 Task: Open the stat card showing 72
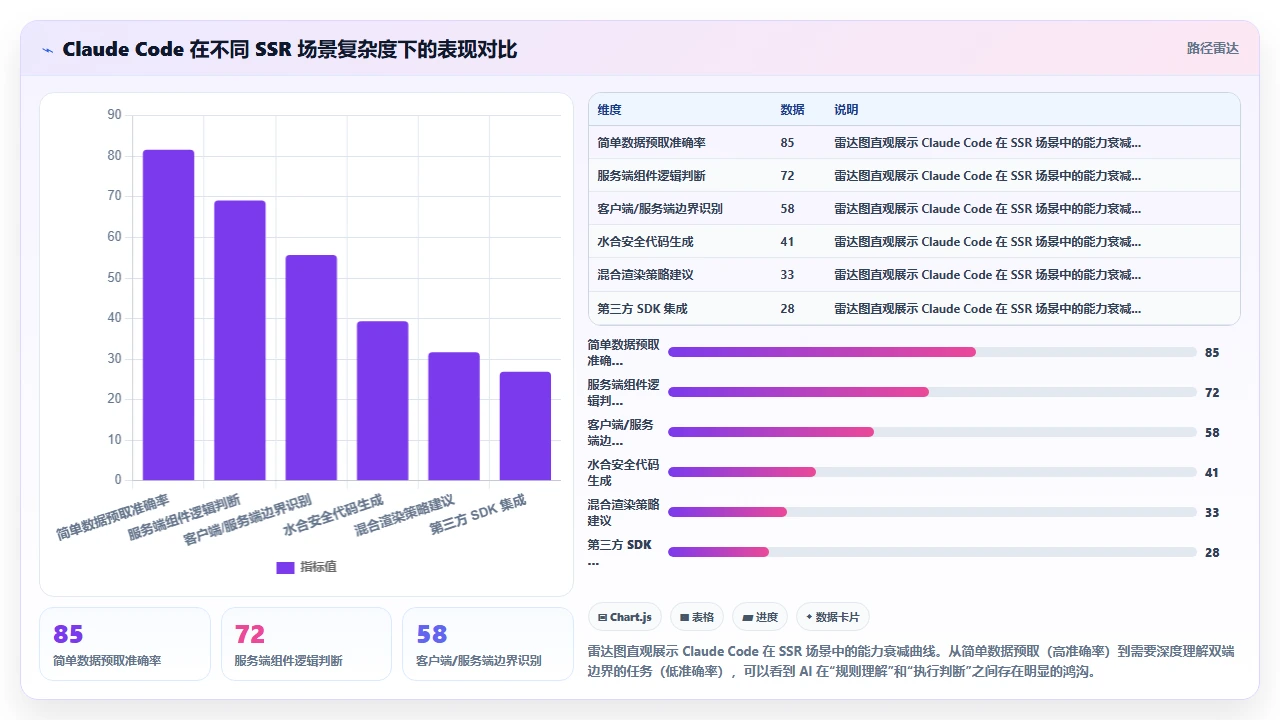pyautogui.click(x=306, y=644)
